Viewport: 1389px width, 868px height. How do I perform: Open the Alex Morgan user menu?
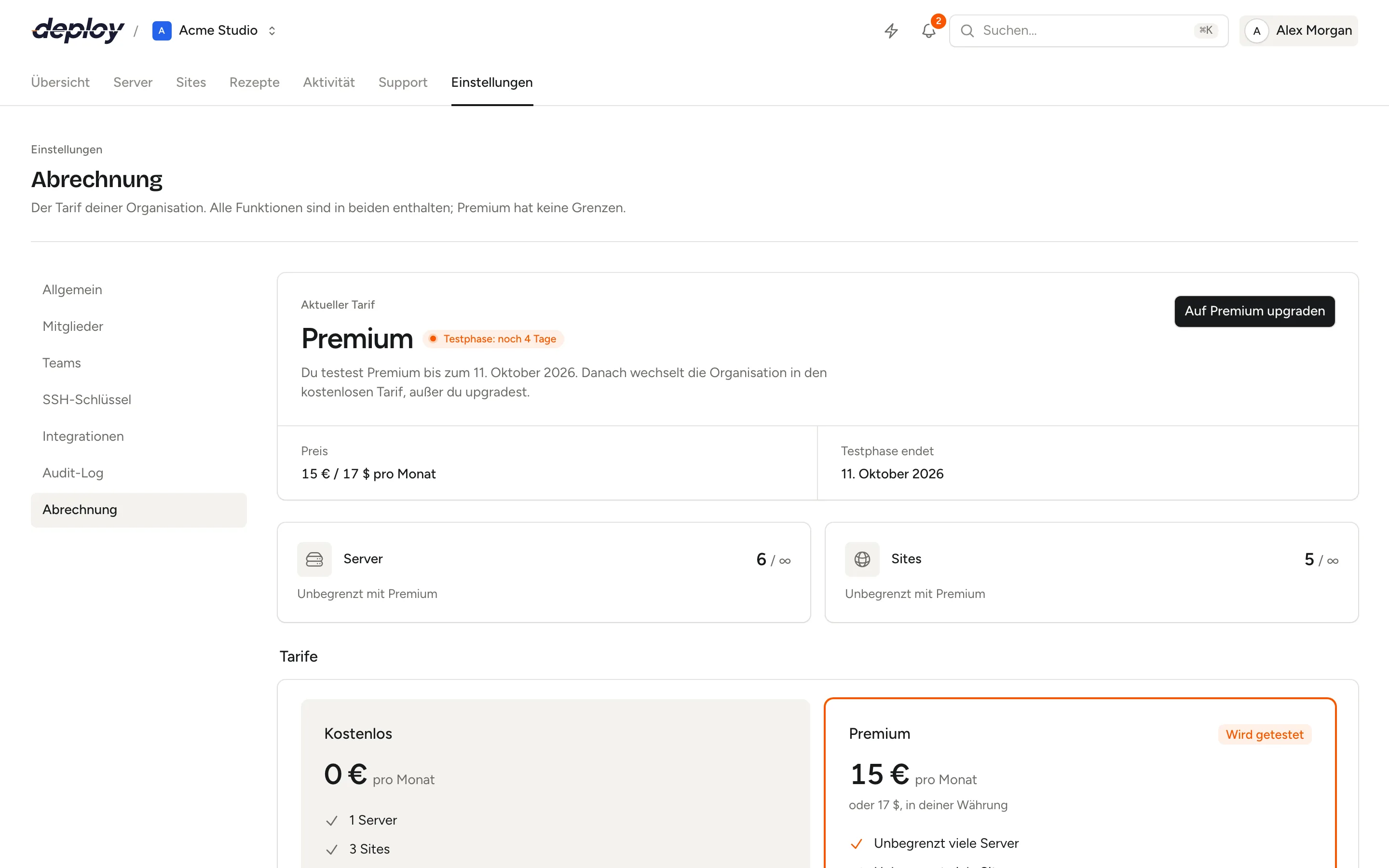[x=1298, y=31]
